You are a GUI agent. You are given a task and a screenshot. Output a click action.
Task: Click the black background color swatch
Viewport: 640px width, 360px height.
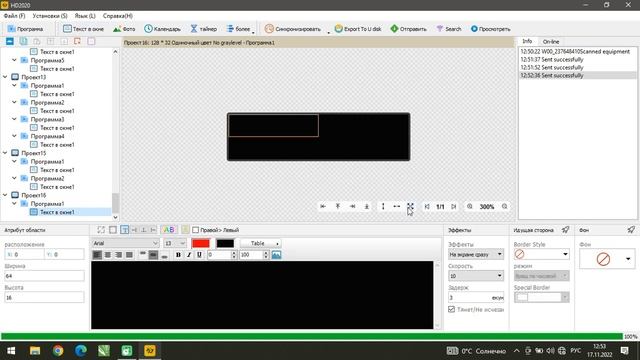225,243
